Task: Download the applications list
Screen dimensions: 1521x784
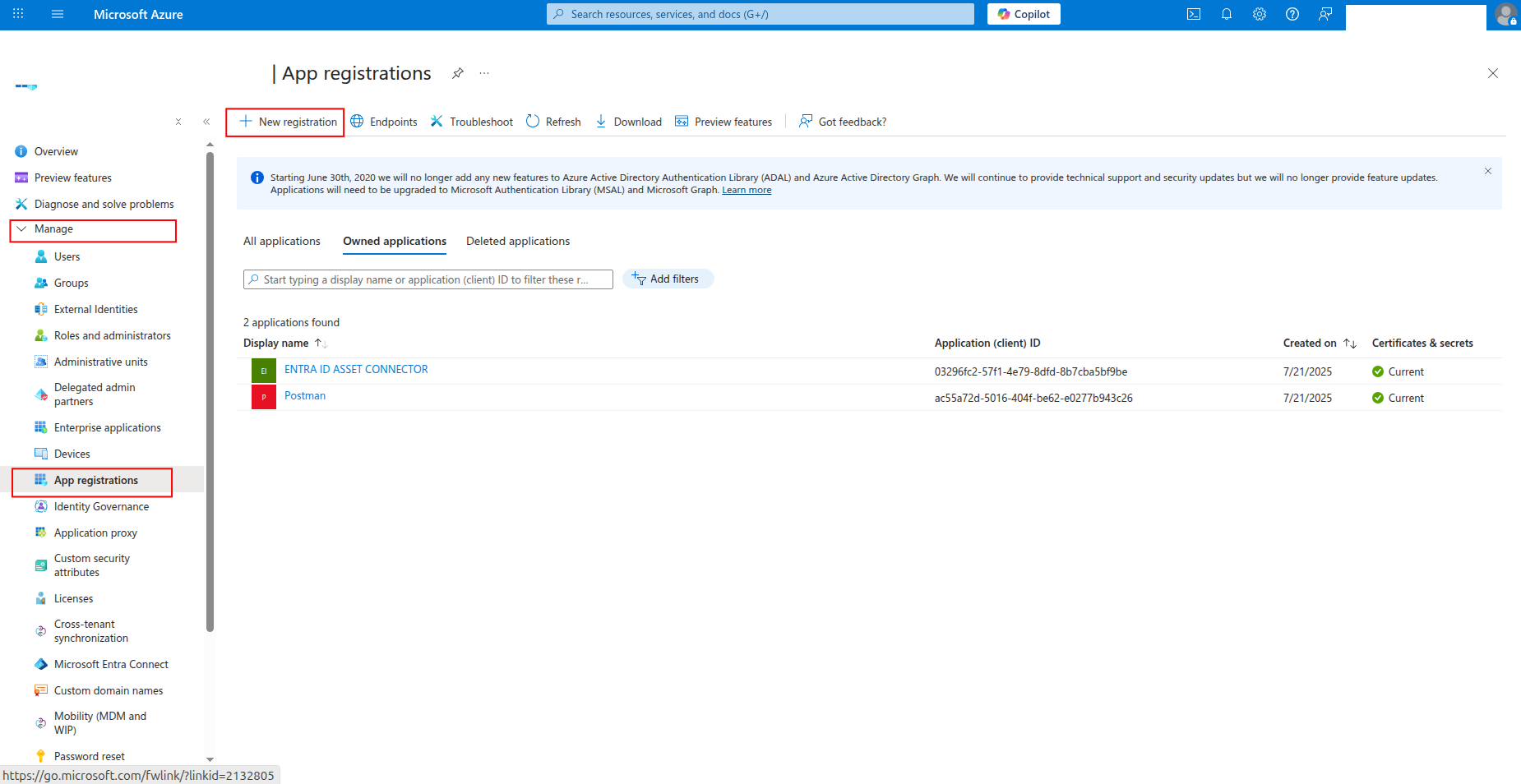Action: point(628,122)
